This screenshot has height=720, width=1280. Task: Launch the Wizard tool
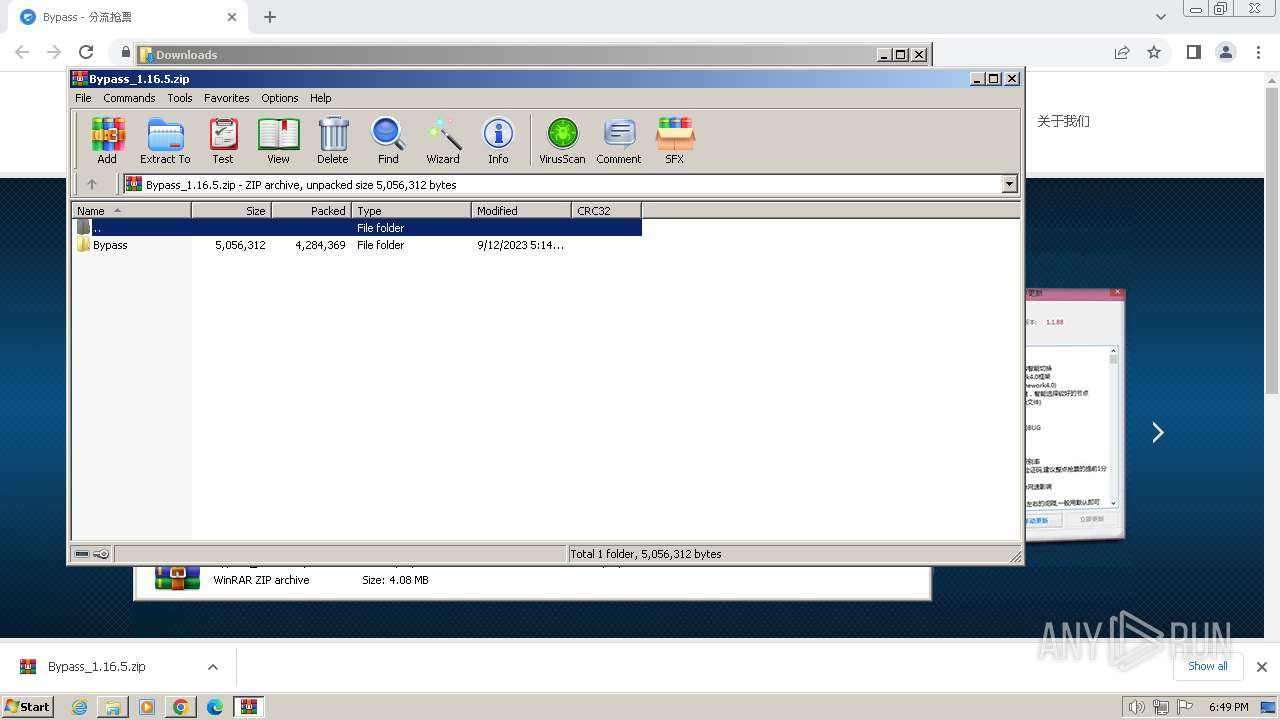(443, 140)
